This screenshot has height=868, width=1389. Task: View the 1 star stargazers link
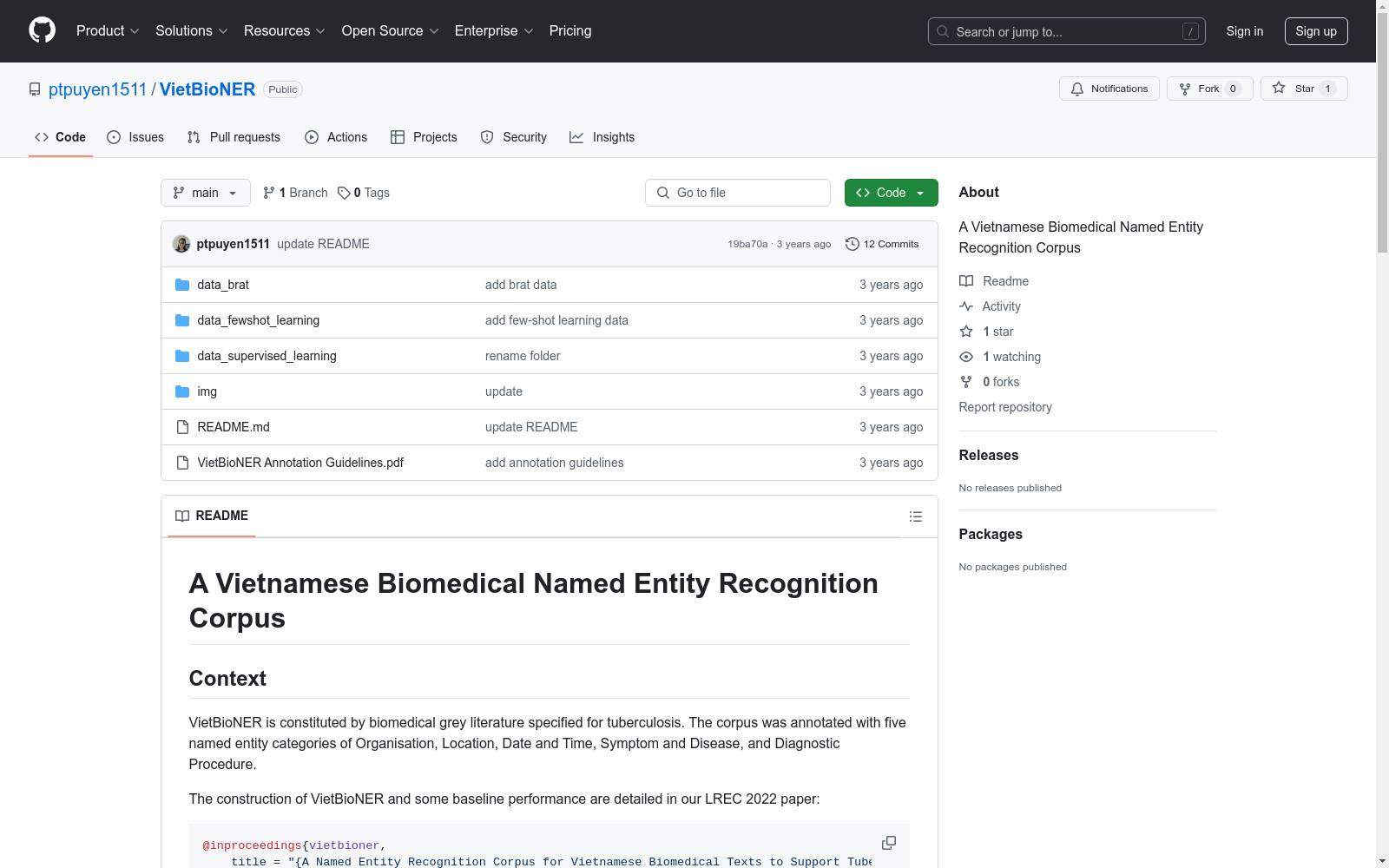point(987,332)
